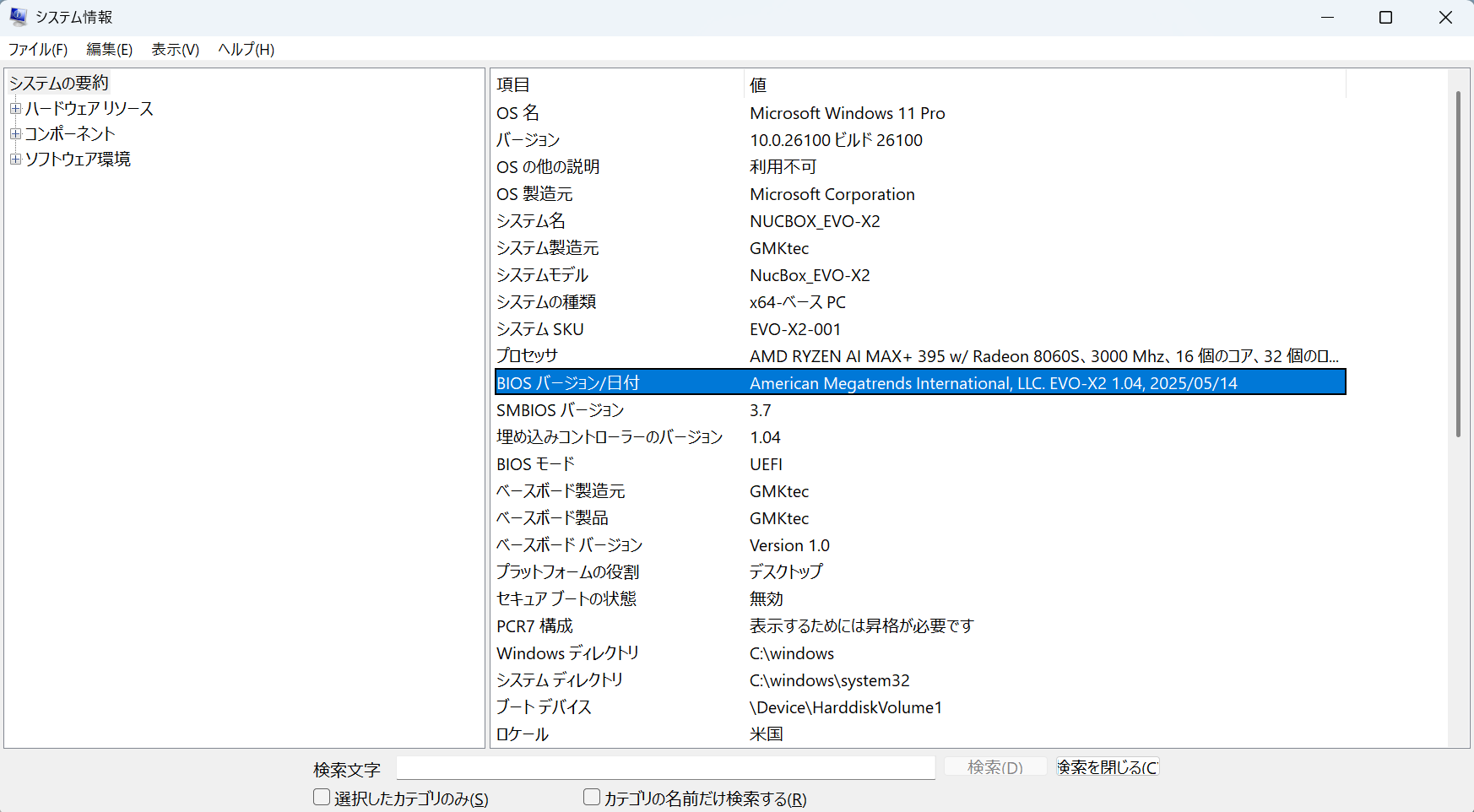Select the バージョン row label

point(528,140)
